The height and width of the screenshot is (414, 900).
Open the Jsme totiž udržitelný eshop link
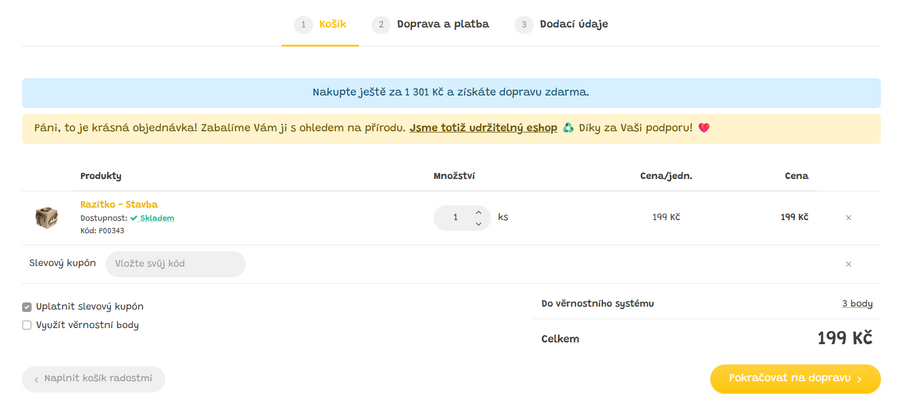coord(483,128)
